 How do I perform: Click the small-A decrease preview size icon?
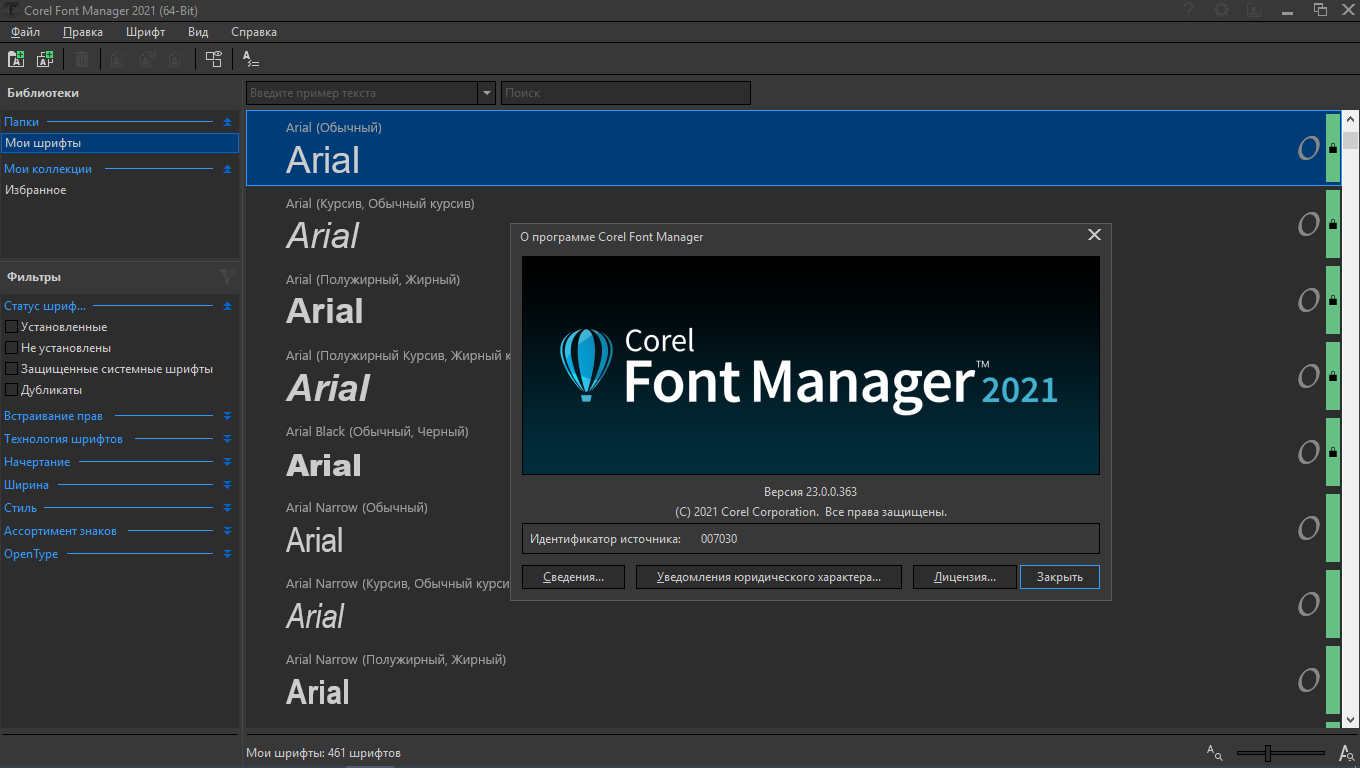coord(1214,752)
